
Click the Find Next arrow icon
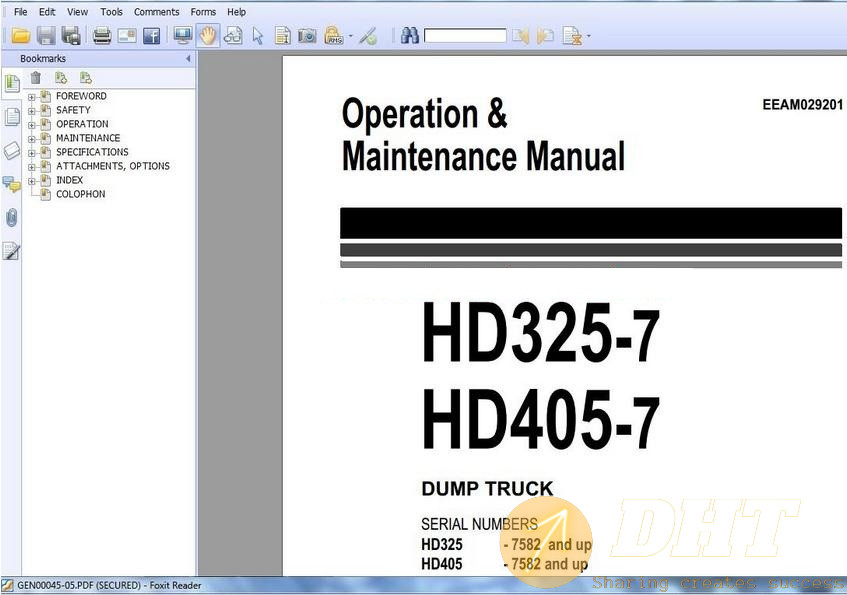pos(546,36)
